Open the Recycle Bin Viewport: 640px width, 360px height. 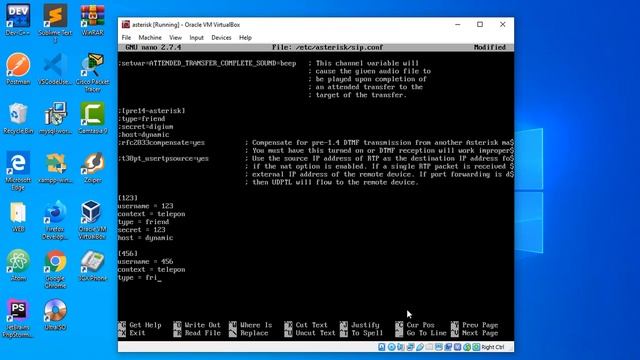(18, 118)
